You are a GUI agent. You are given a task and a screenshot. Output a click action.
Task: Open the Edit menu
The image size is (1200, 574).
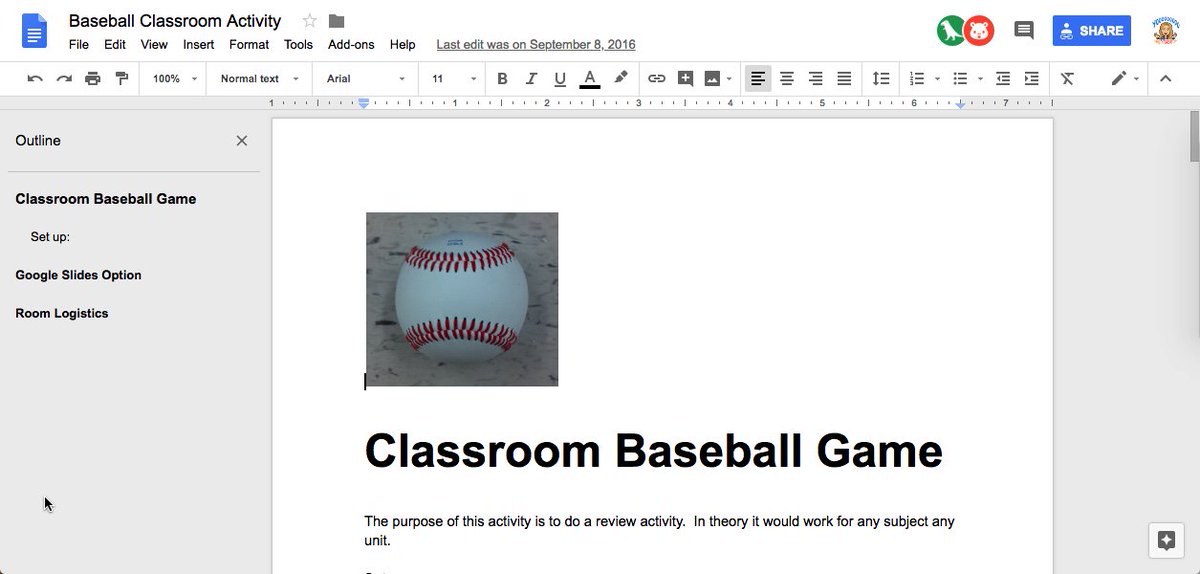(115, 44)
